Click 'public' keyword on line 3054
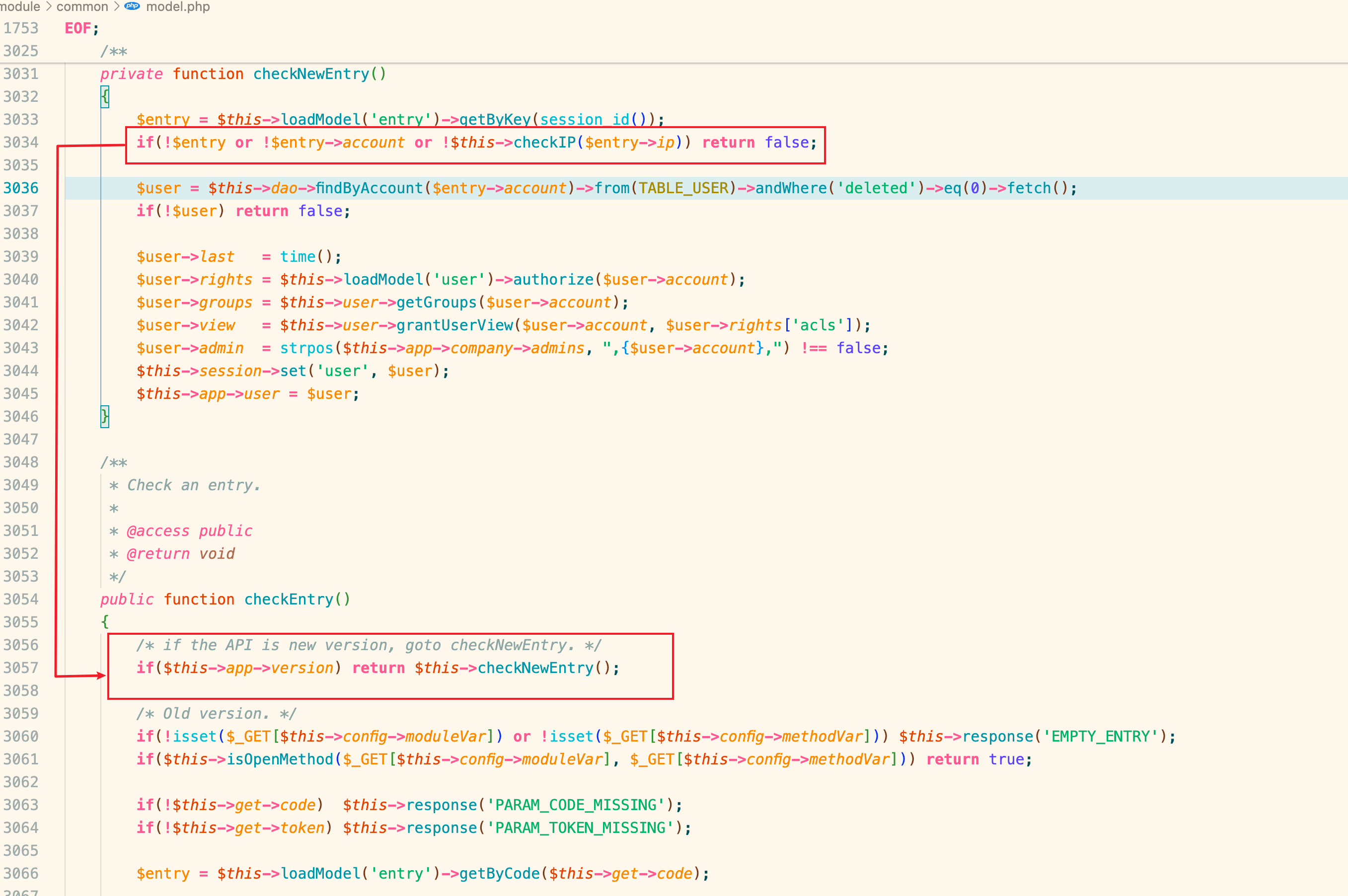The image size is (1348, 896). pyautogui.click(x=127, y=599)
